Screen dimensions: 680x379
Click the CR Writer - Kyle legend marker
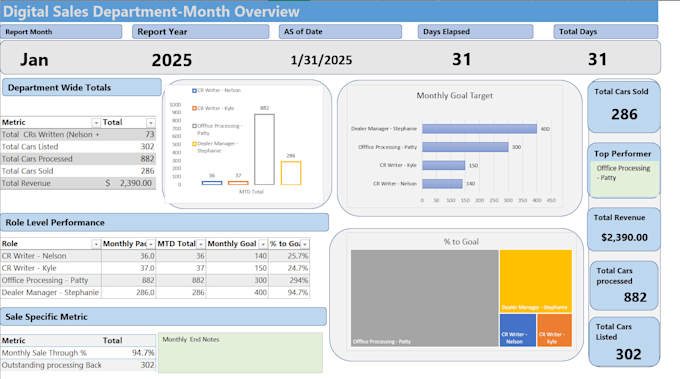(x=194, y=108)
